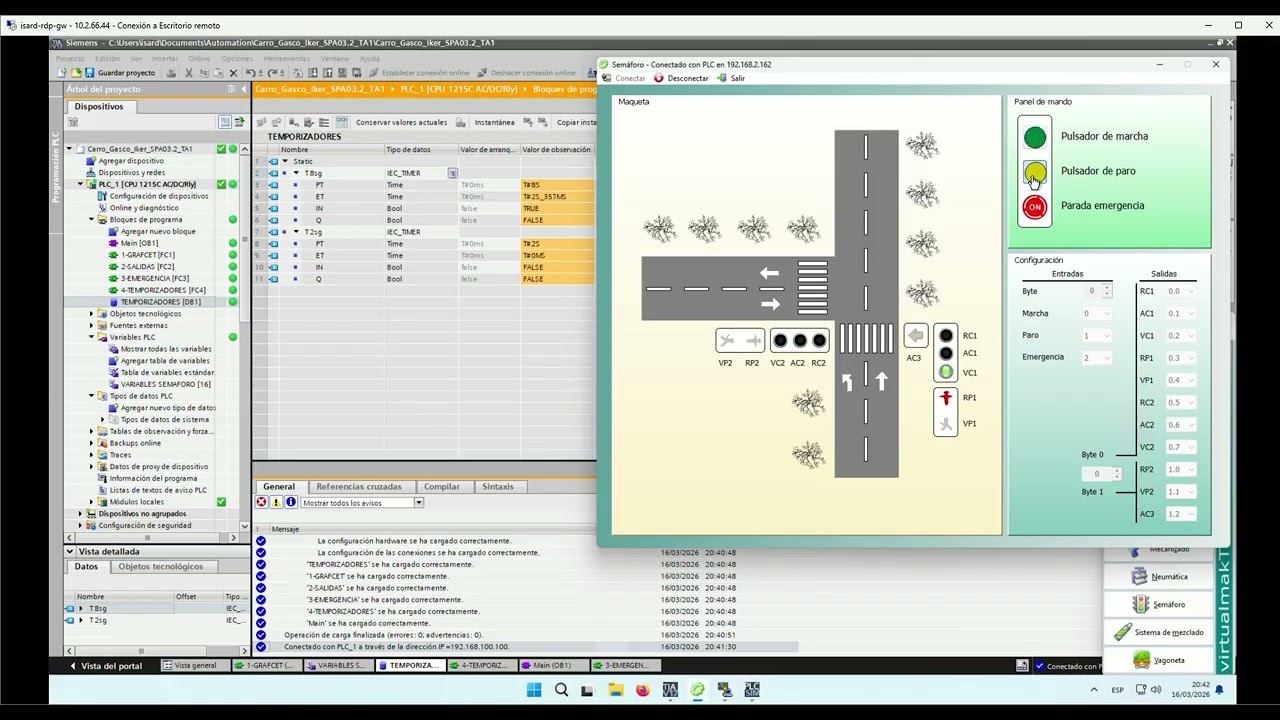Image resolution: width=1280 pixels, height=720 pixels.
Task: Select 1-GRAFCET [FC1] block in tree
Action: pyautogui.click(x=147, y=255)
